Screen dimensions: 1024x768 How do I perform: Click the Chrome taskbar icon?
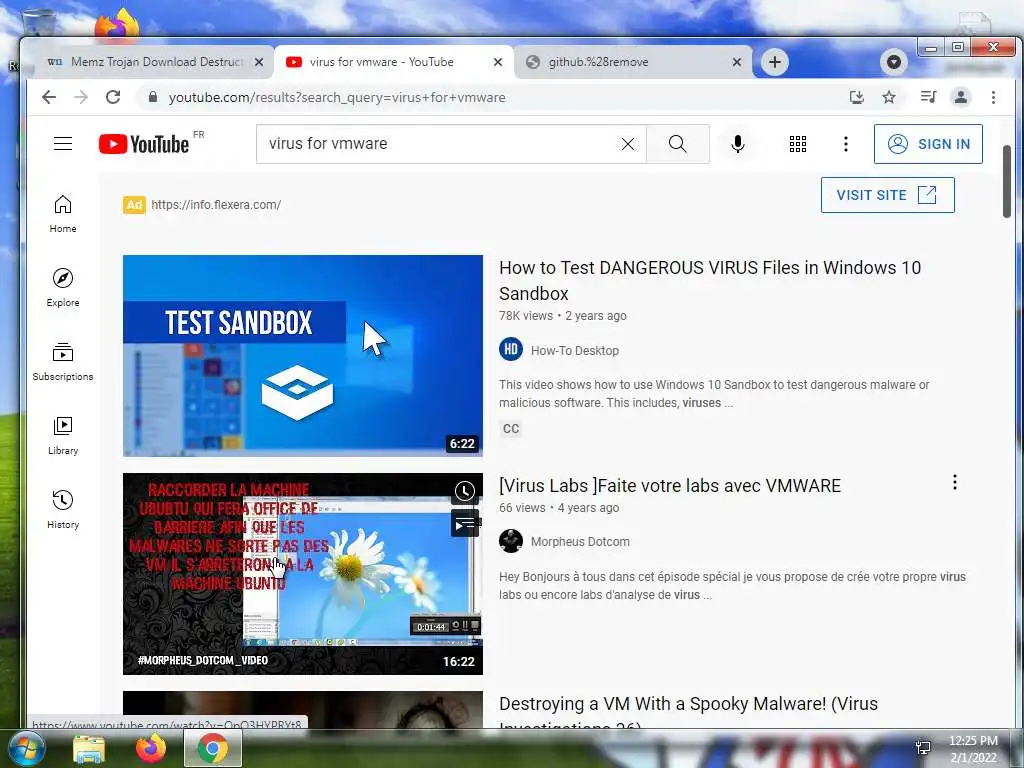213,748
